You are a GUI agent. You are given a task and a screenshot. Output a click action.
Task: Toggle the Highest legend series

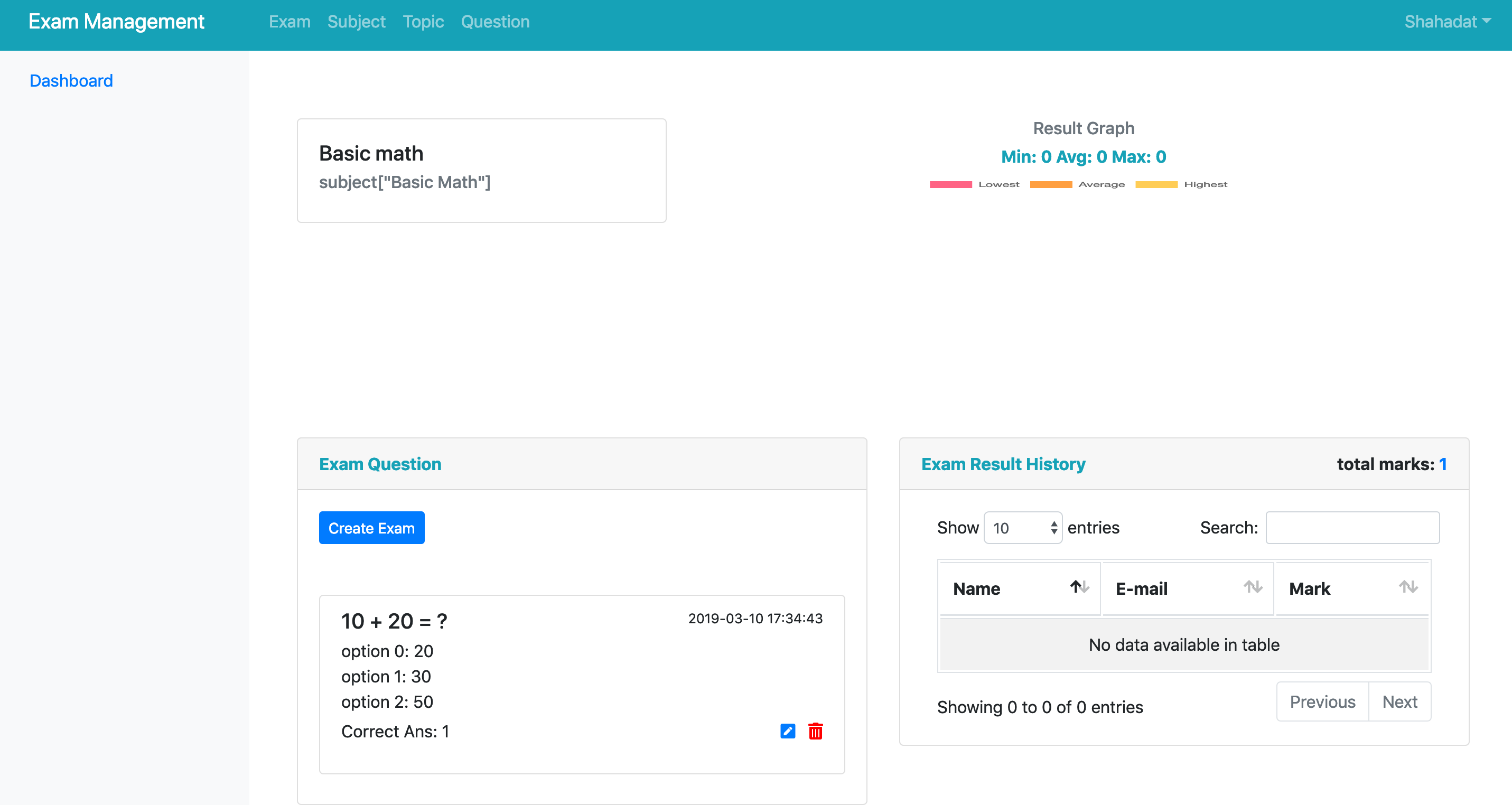pyautogui.click(x=1181, y=184)
